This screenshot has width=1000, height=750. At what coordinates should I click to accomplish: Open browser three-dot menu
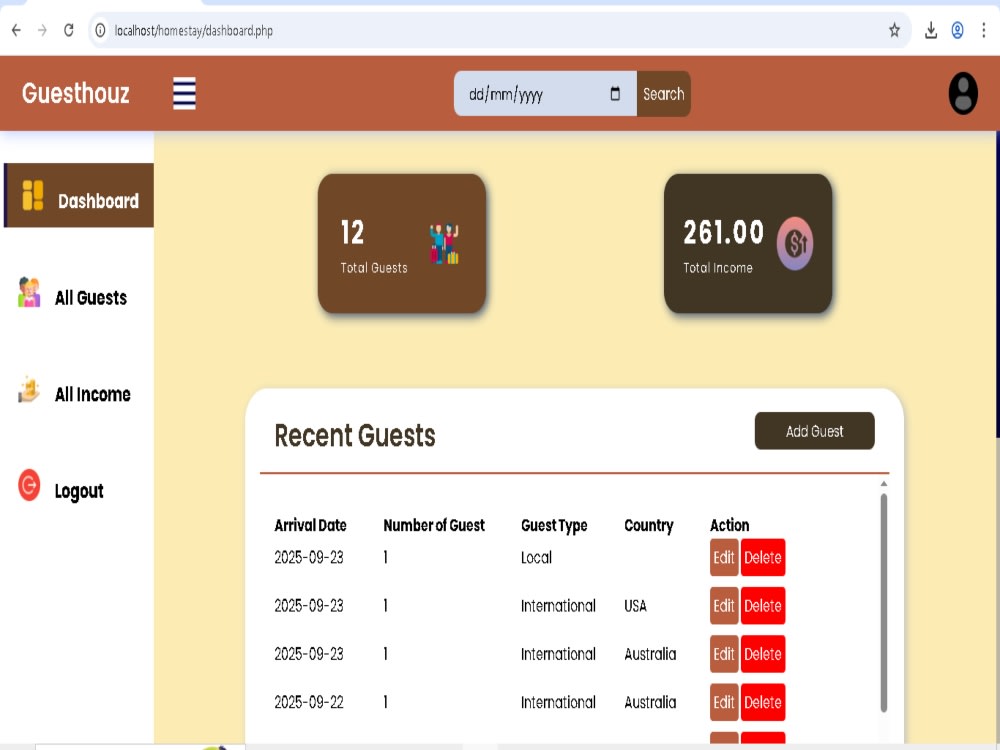pyautogui.click(x=983, y=30)
